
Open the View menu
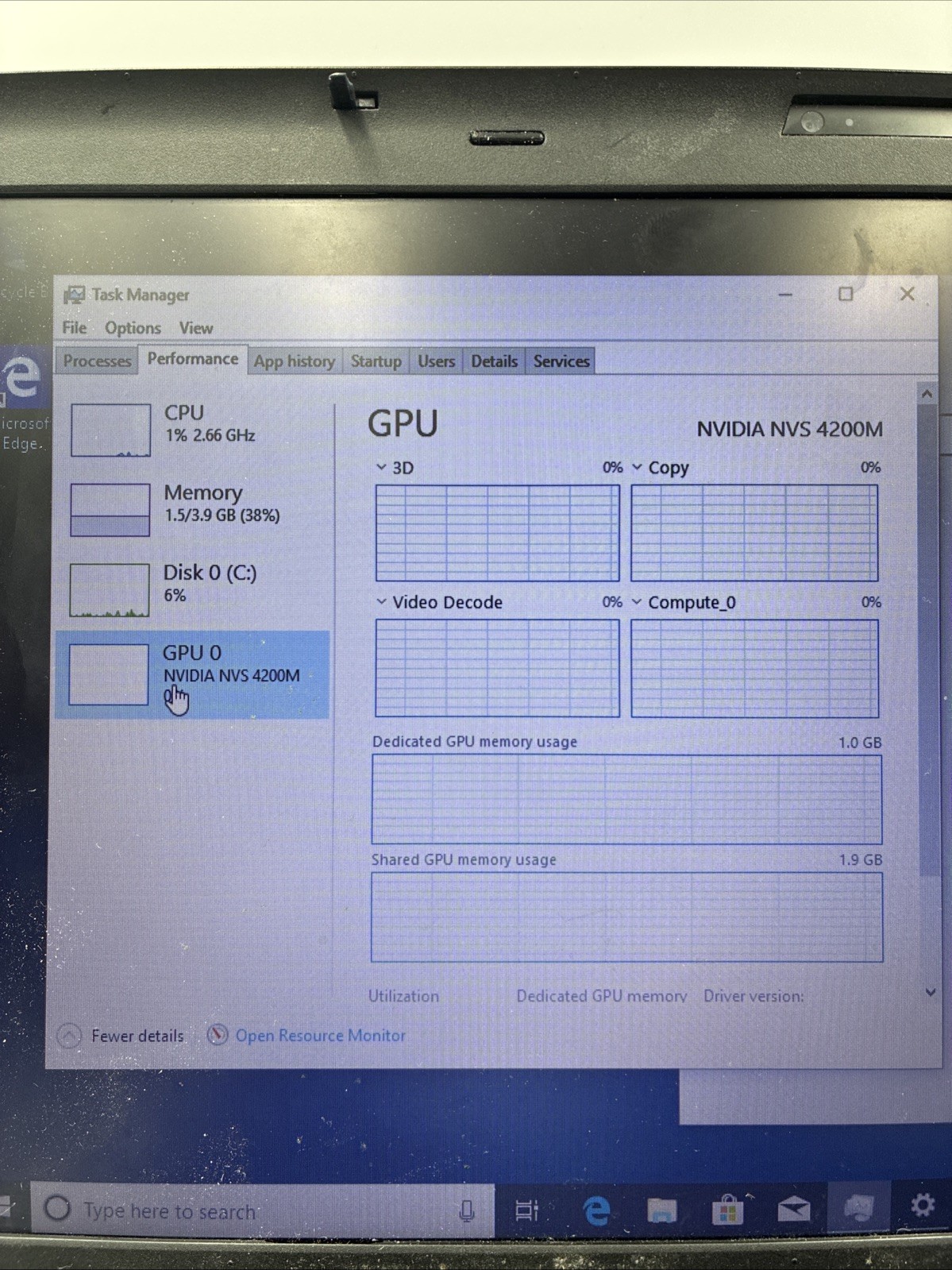(x=195, y=327)
